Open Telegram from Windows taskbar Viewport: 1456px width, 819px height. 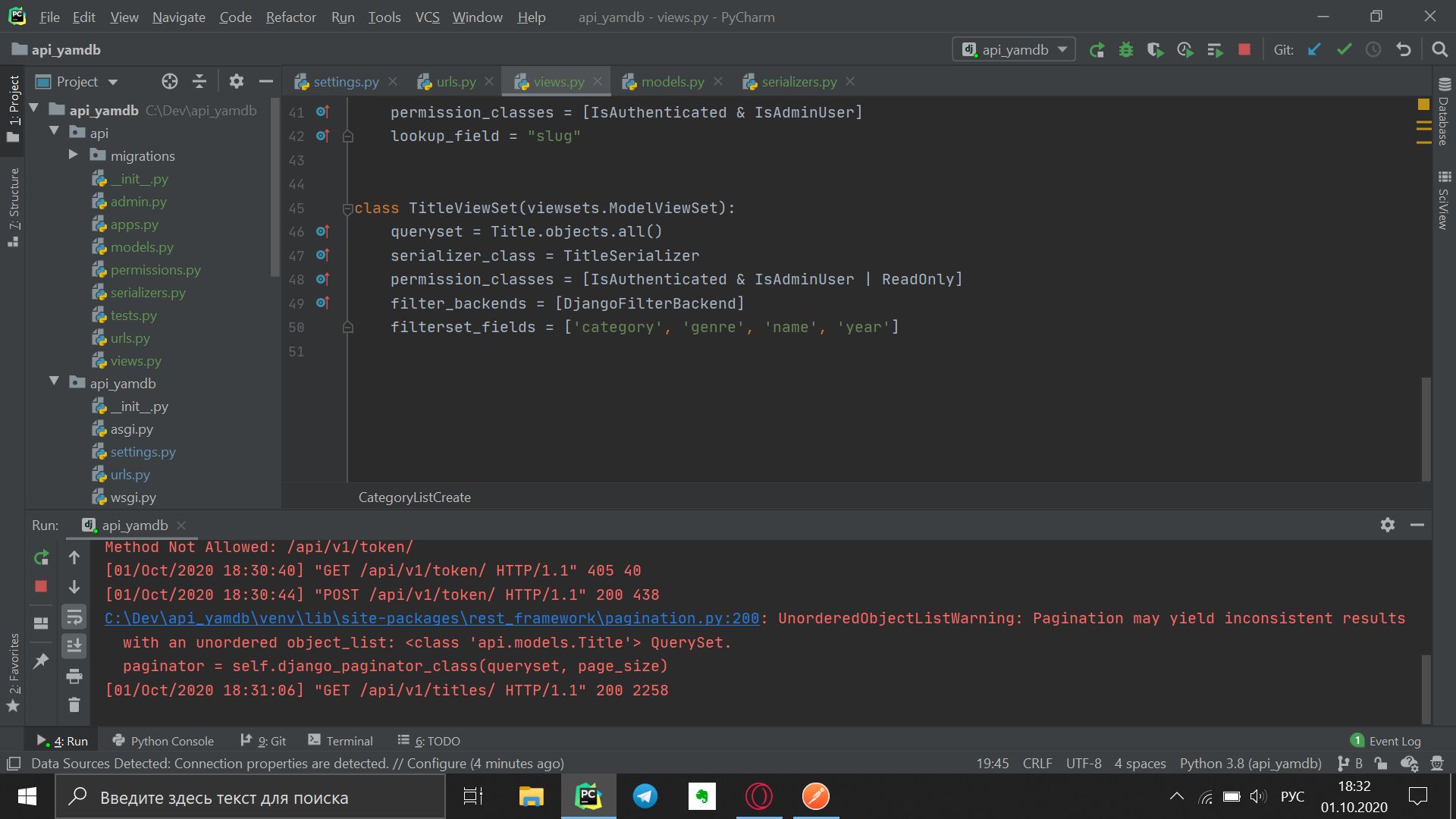point(645,796)
